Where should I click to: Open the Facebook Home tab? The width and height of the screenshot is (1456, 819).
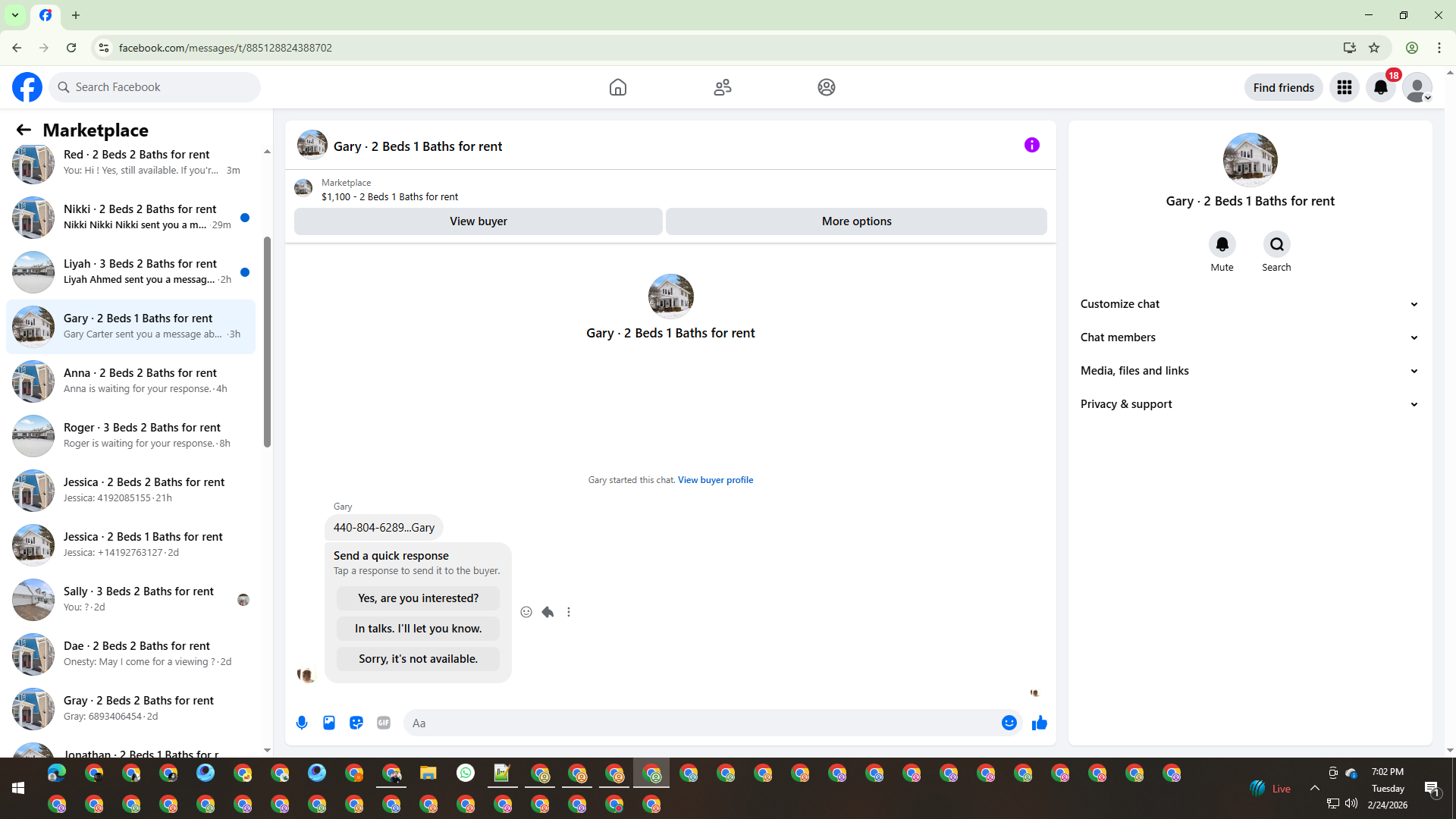pos(618,87)
